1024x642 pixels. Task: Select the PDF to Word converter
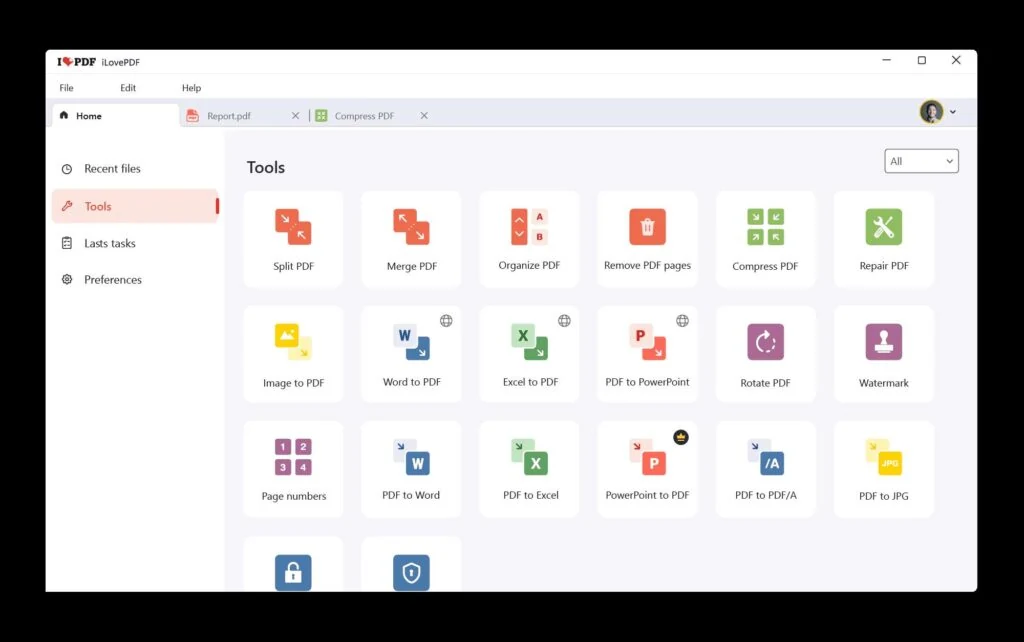411,469
